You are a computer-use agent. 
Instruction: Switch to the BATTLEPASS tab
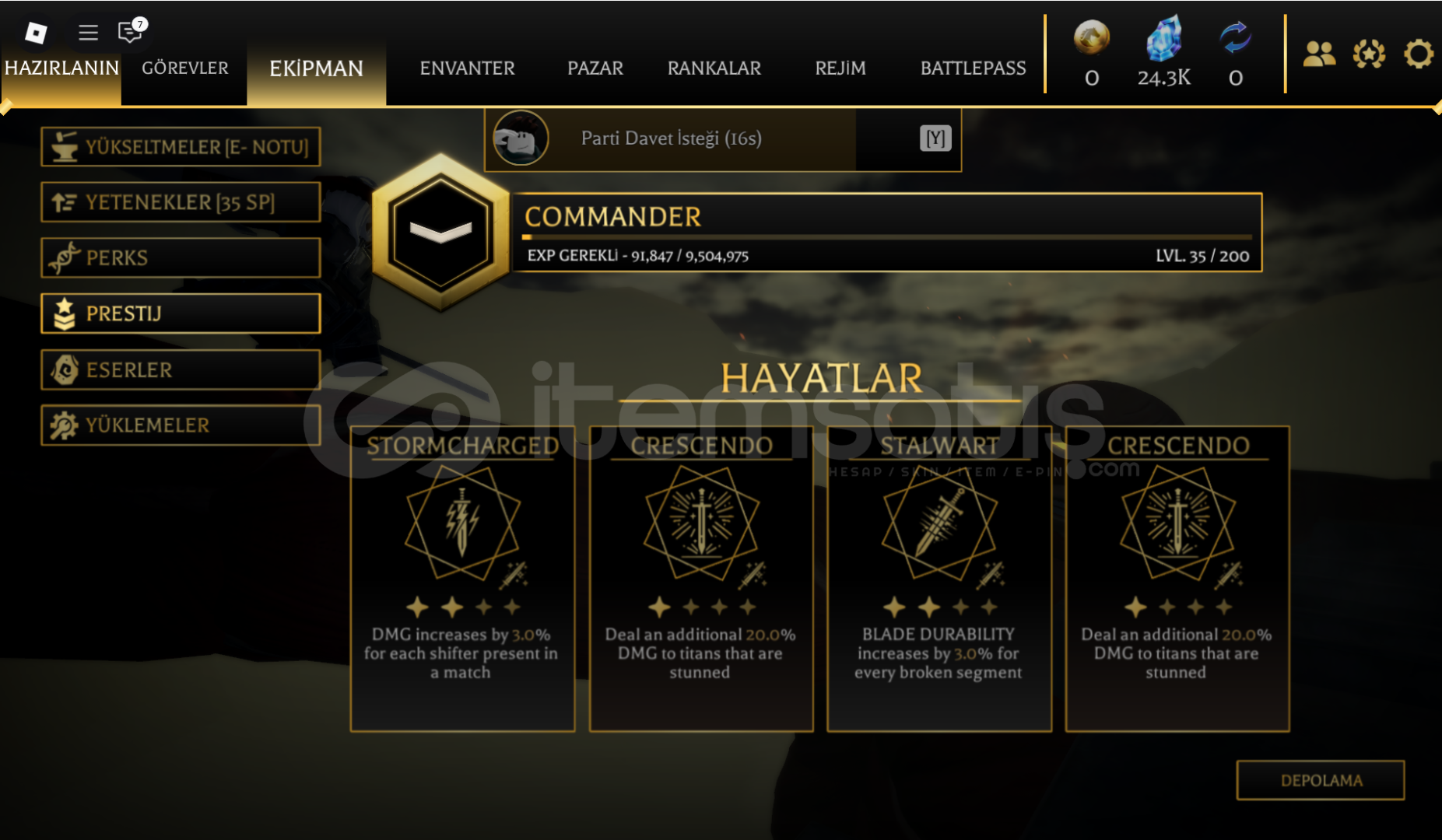click(x=973, y=68)
